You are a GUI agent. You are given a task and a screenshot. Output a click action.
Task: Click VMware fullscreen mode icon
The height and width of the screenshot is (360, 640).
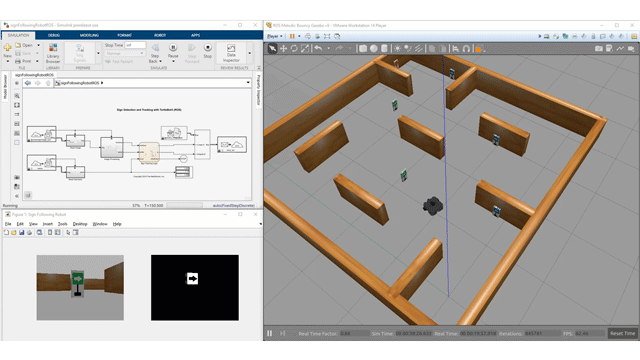[x=327, y=36]
